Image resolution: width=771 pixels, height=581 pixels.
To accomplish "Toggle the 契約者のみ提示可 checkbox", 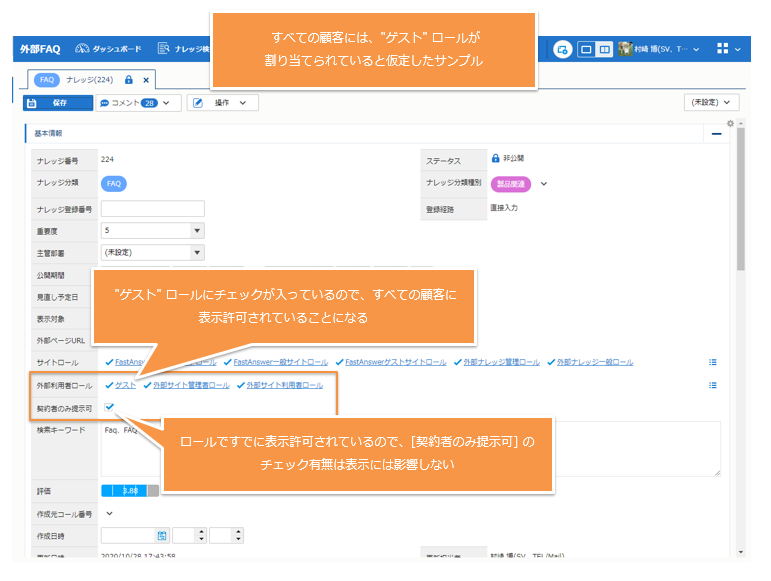I will click(x=109, y=408).
